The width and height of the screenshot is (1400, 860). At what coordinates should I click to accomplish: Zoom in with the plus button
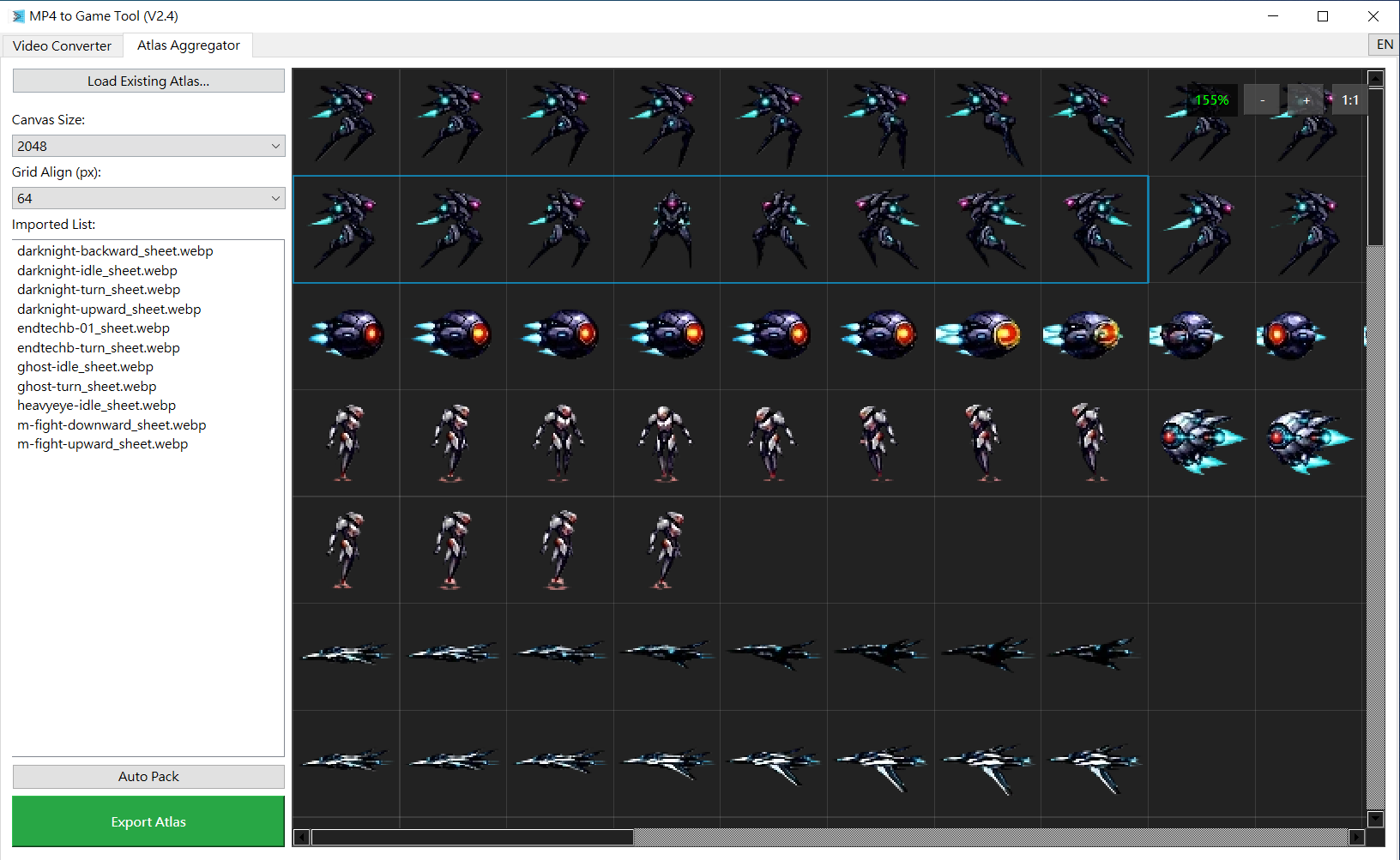tap(1306, 100)
